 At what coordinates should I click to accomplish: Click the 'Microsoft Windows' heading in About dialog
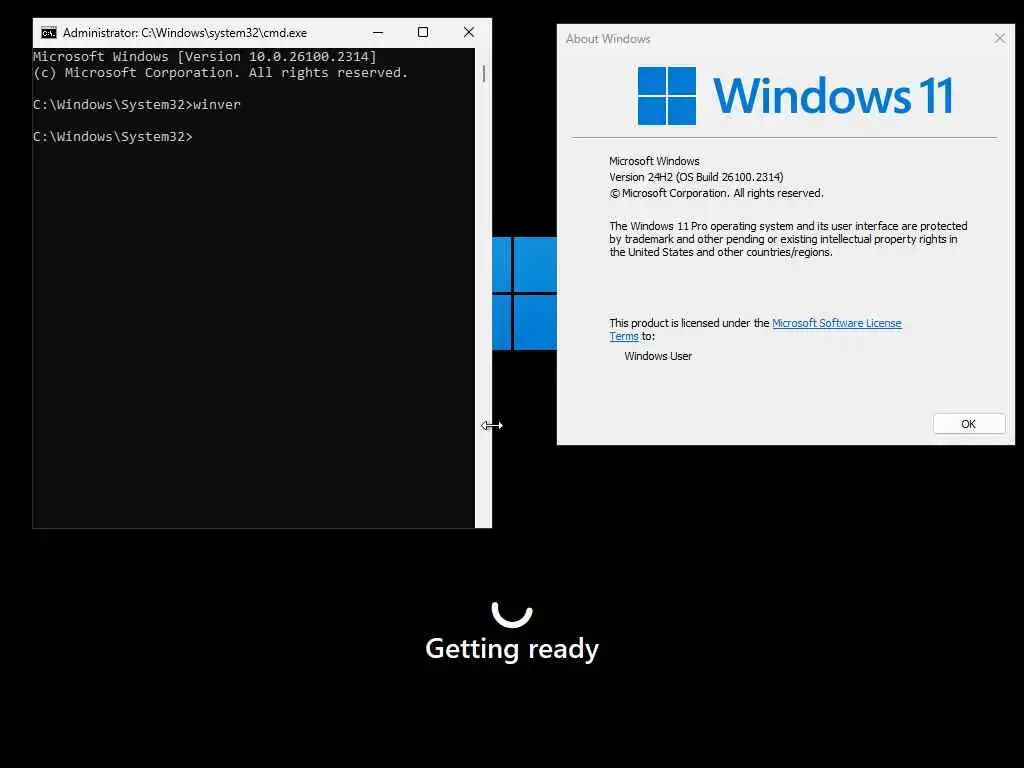(x=654, y=161)
